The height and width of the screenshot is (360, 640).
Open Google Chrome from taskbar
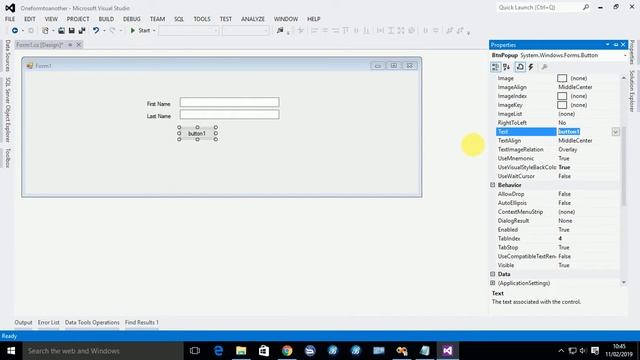(287, 351)
